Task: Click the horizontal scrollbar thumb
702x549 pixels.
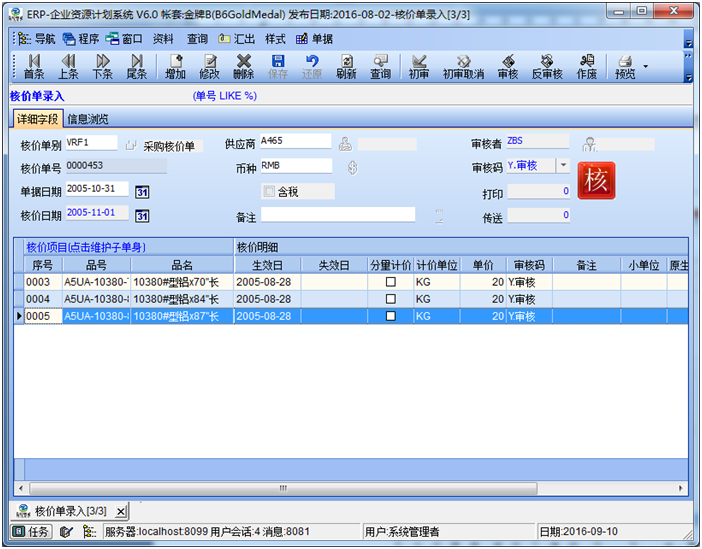Action: click(283, 488)
